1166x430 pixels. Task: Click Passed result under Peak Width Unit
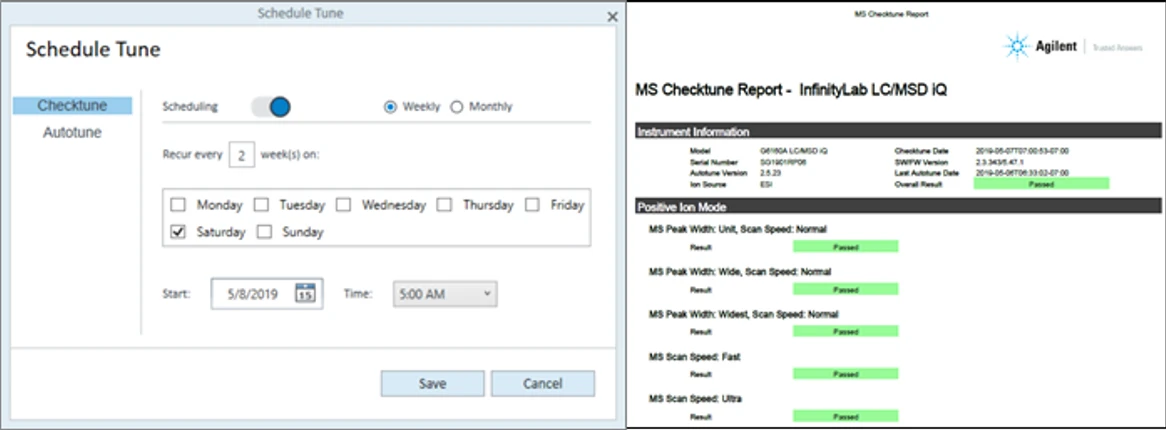pyautogui.click(x=845, y=246)
